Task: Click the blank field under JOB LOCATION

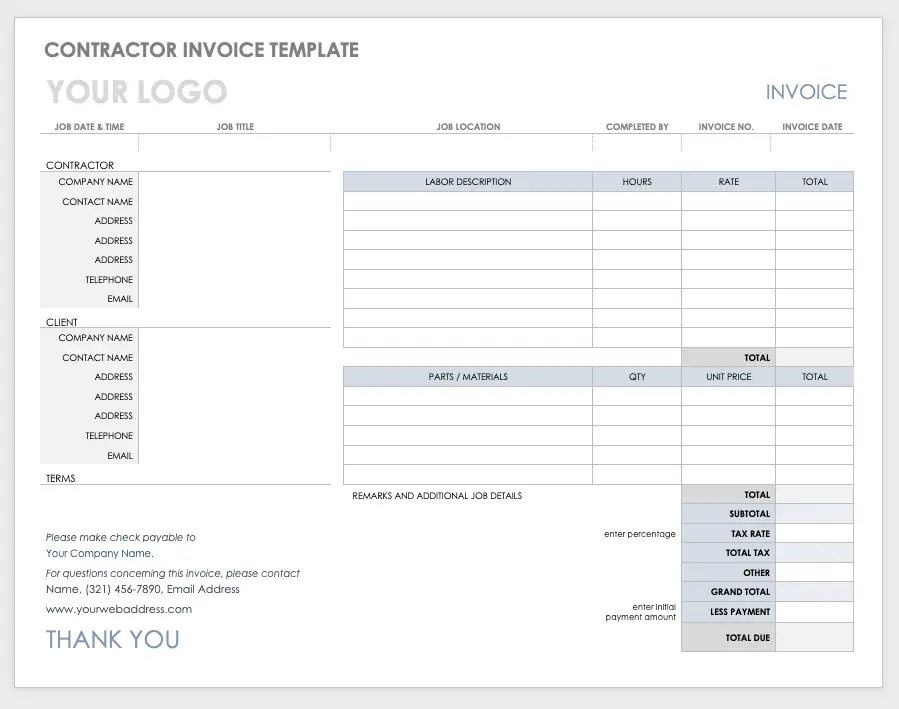Action: (x=462, y=143)
